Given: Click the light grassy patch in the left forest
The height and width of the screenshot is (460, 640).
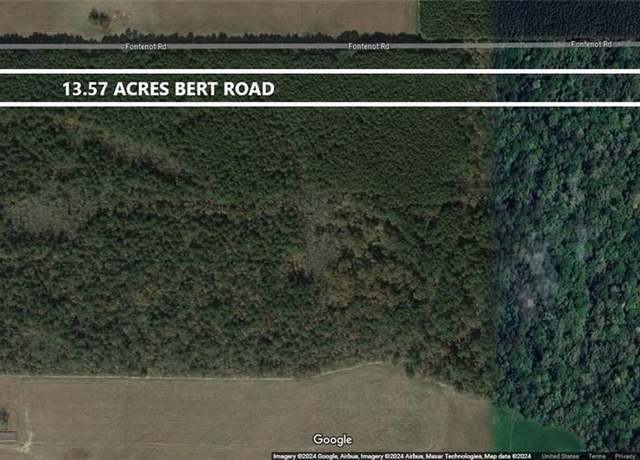Looking at the screenshot, I should (x=37, y=214).
